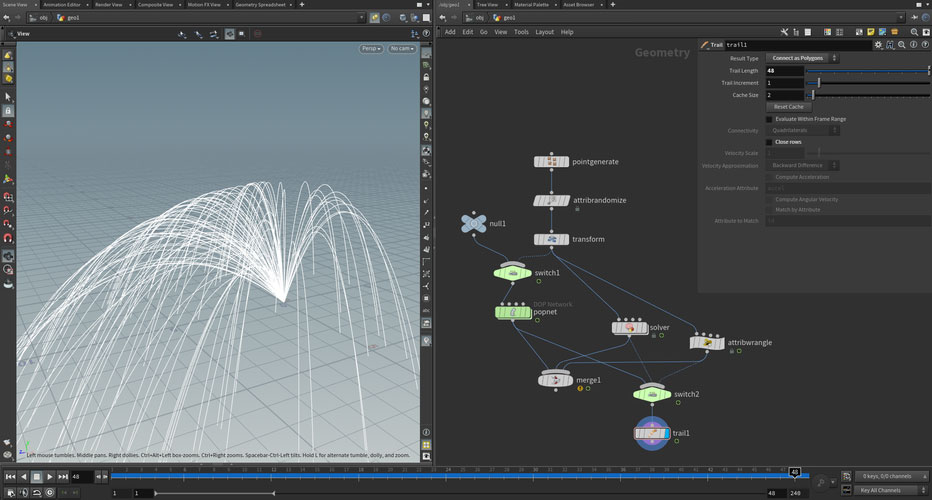Select the switch2 node
Viewport: 932px width, 500px height.
coord(652,394)
